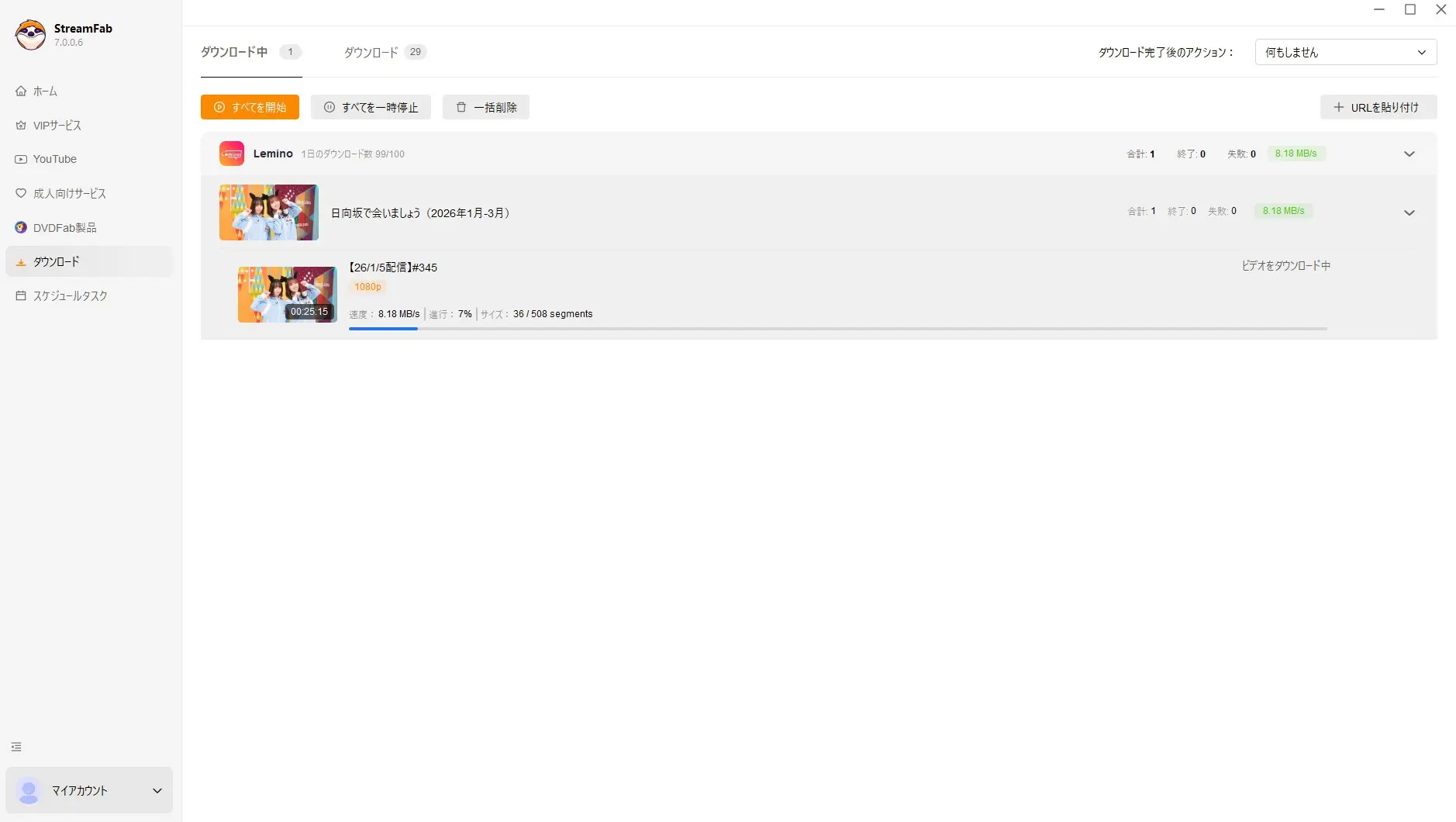The width and height of the screenshot is (1456, 822).
Task: Click the 1日のダウンロード数 99/100 text
Action: 353,154
